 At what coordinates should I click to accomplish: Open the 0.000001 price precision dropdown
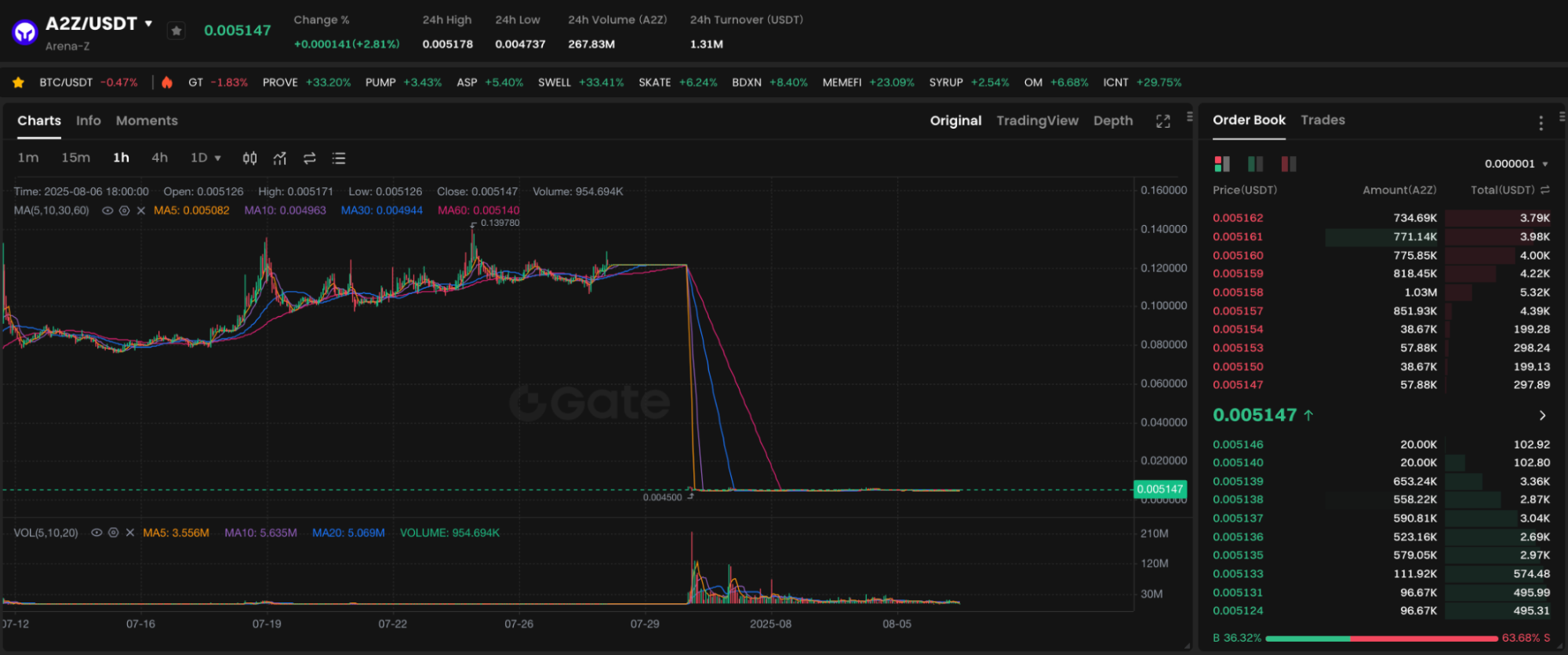pyautogui.click(x=1516, y=164)
